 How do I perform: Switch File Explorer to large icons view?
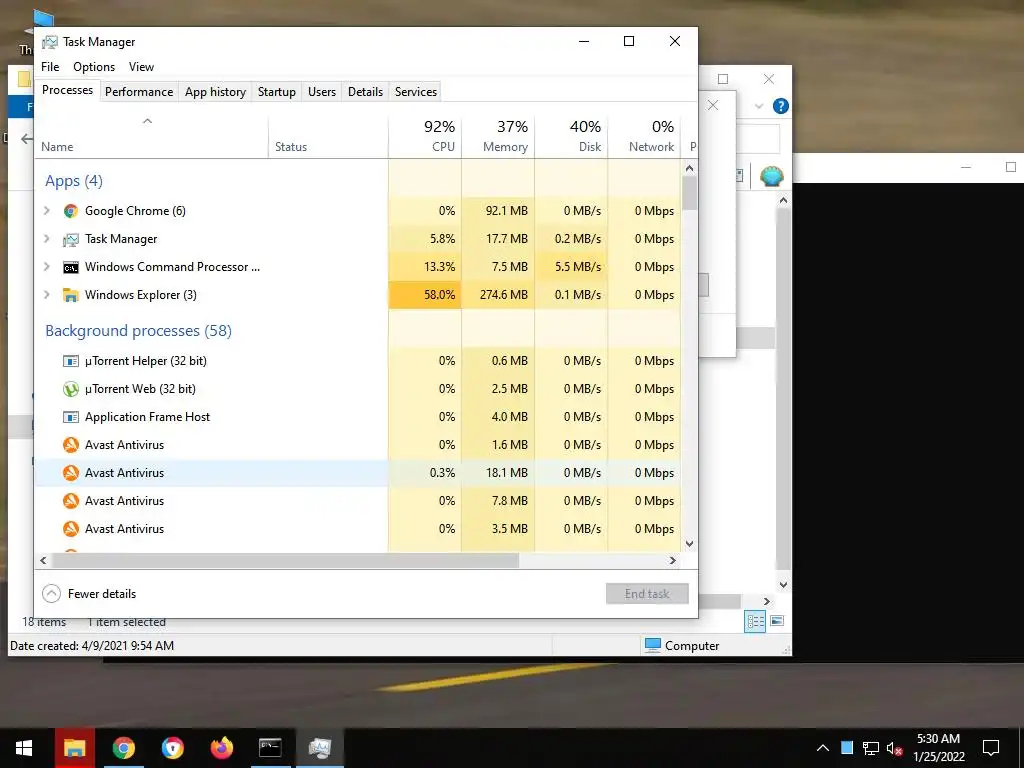click(777, 621)
